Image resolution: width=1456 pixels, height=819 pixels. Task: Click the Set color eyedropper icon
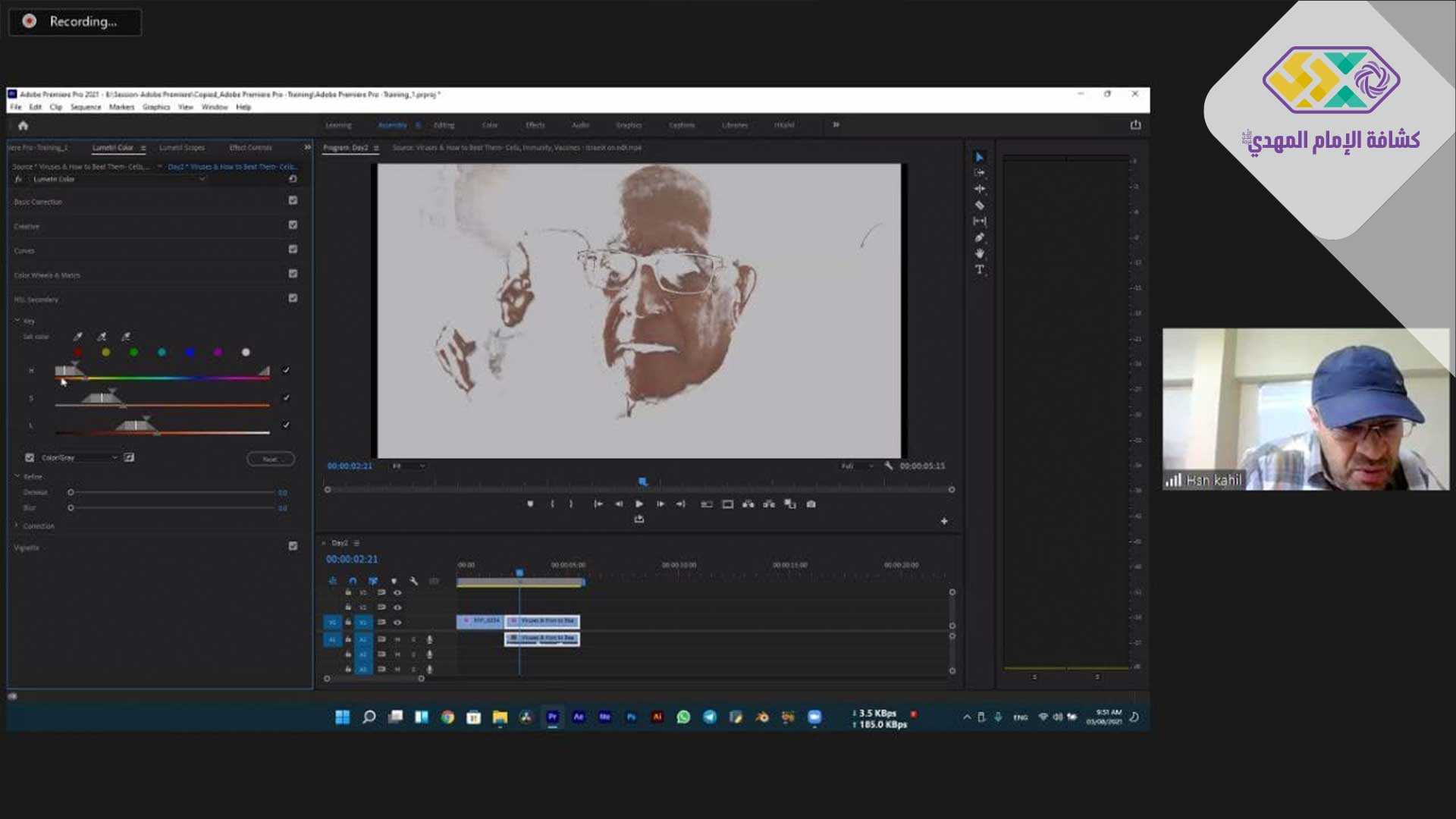pyautogui.click(x=77, y=336)
